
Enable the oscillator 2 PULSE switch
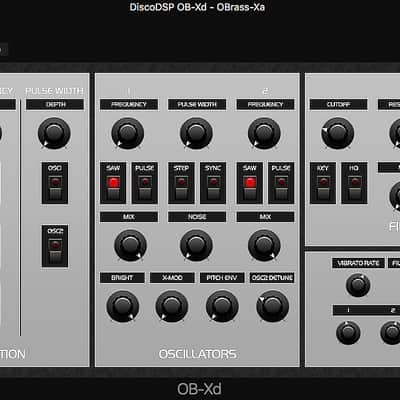(x=281, y=183)
